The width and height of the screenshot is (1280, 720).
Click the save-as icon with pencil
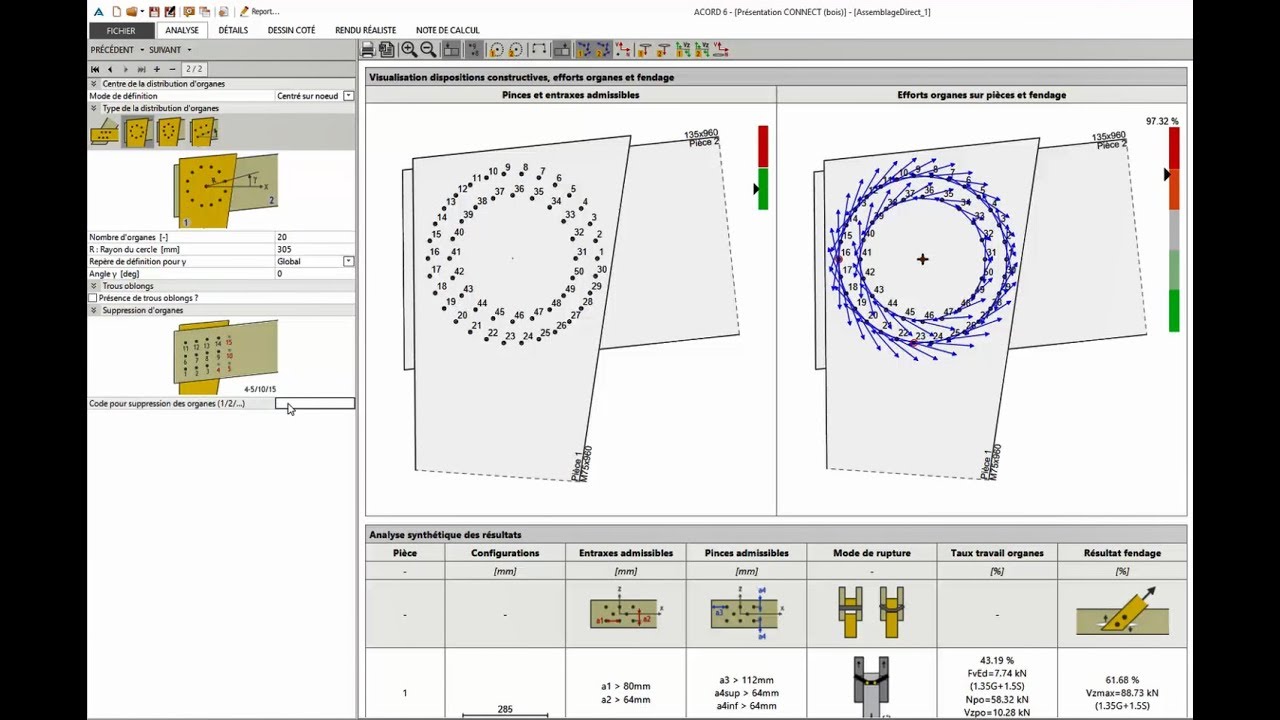(170, 12)
